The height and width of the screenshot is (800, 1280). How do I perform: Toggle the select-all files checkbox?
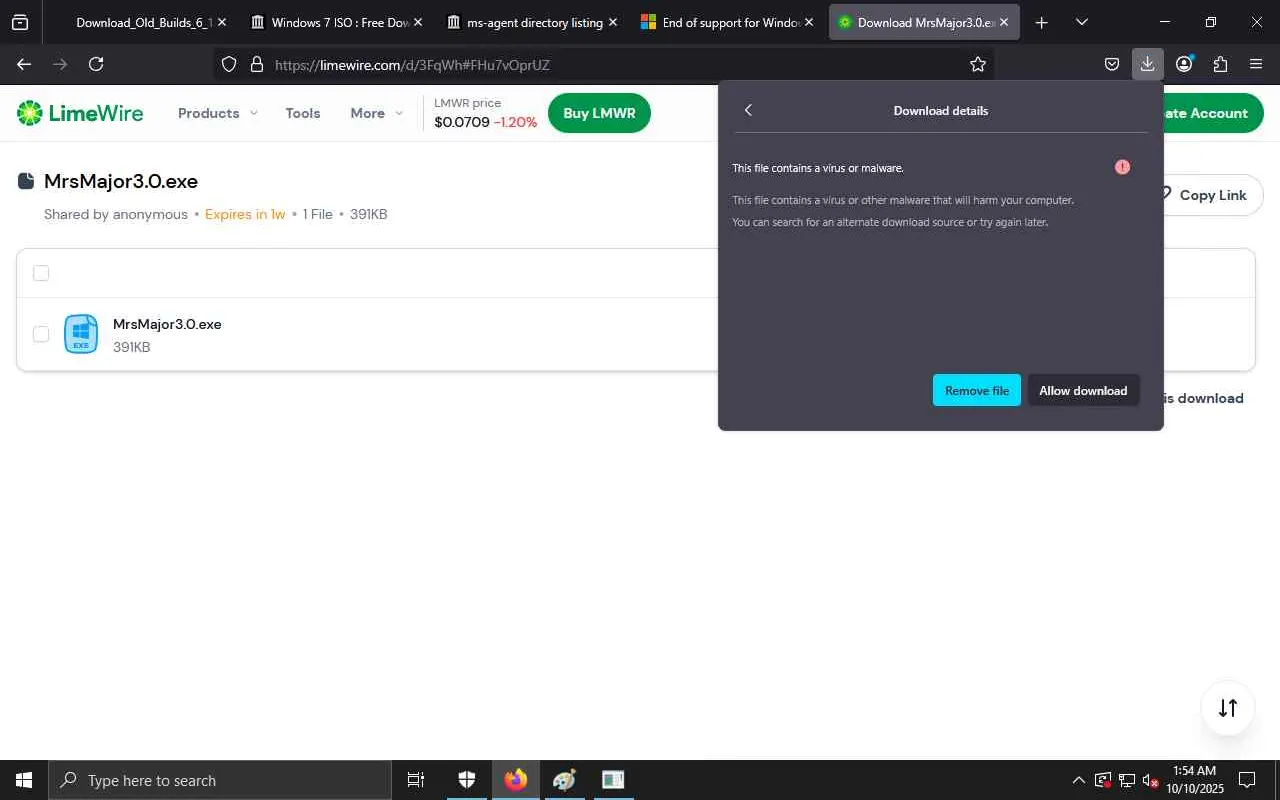click(x=41, y=273)
